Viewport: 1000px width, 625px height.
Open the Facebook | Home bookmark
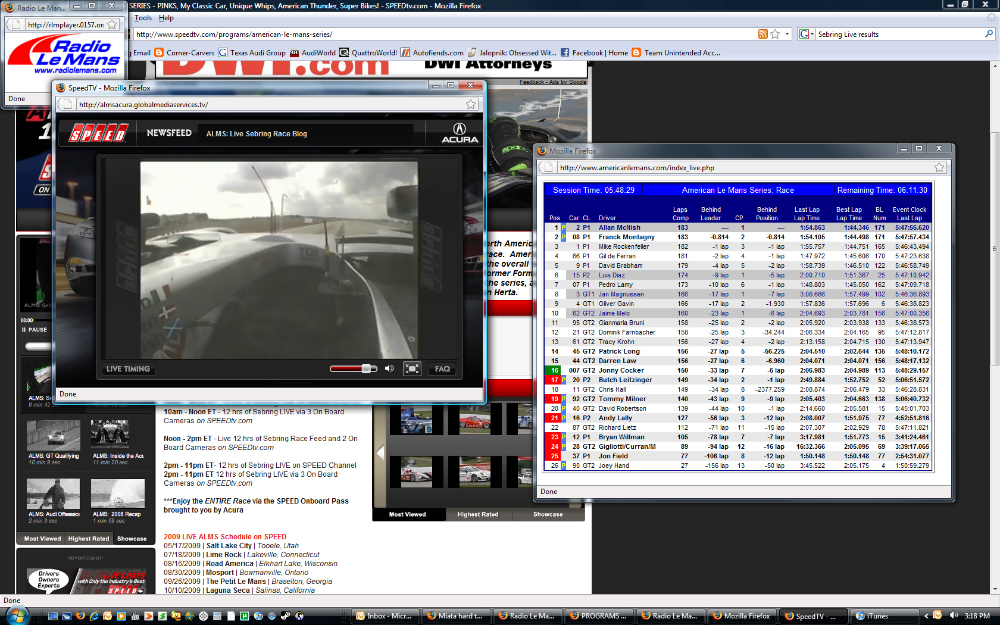click(594, 53)
